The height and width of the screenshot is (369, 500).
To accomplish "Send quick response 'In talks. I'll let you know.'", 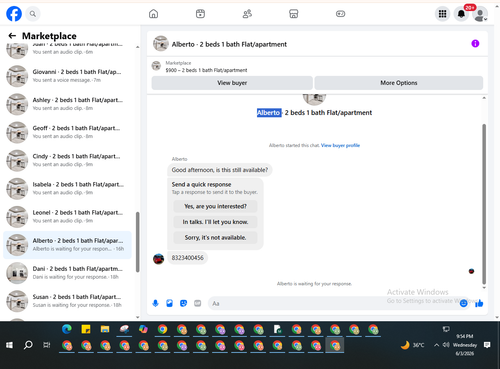I will tap(215, 222).
